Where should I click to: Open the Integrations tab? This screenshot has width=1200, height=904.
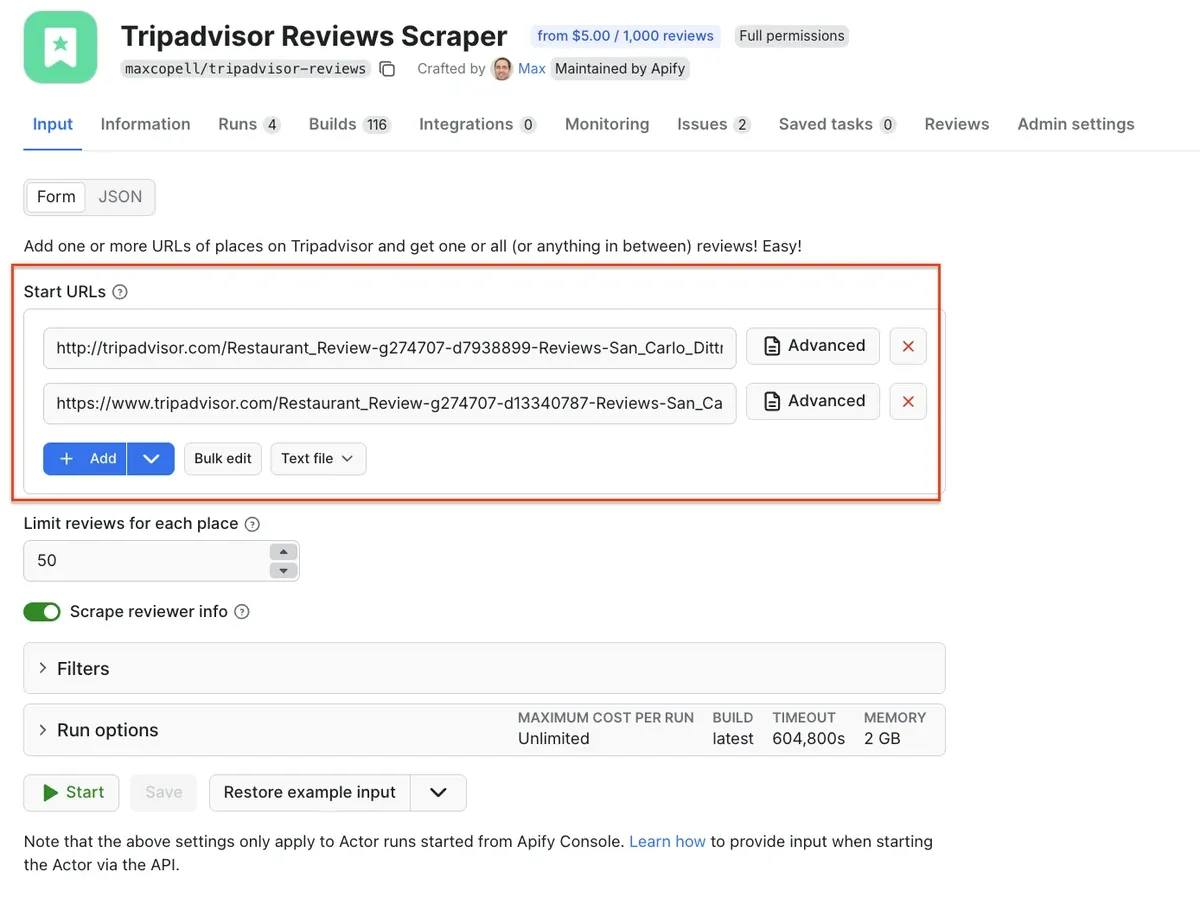tap(478, 124)
